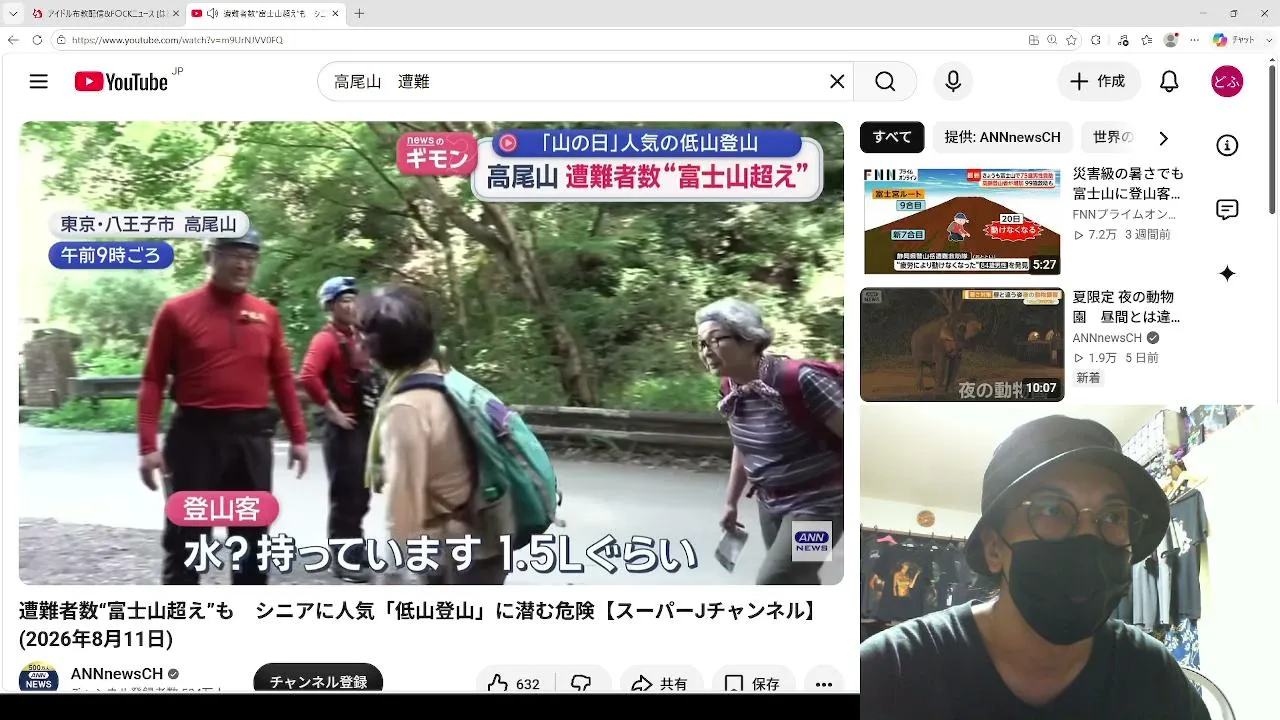This screenshot has width=1280, height=720.
Task: Open the FNN Mt. Fuji video thumbnail
Action: 962,220
